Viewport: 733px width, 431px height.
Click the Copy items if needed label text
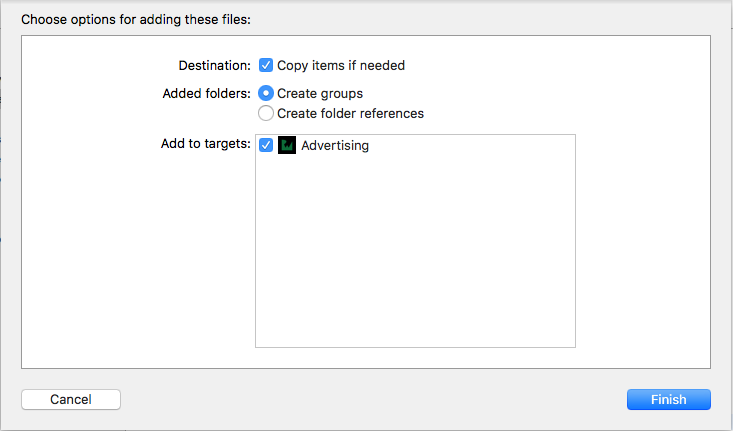point(341,65)
